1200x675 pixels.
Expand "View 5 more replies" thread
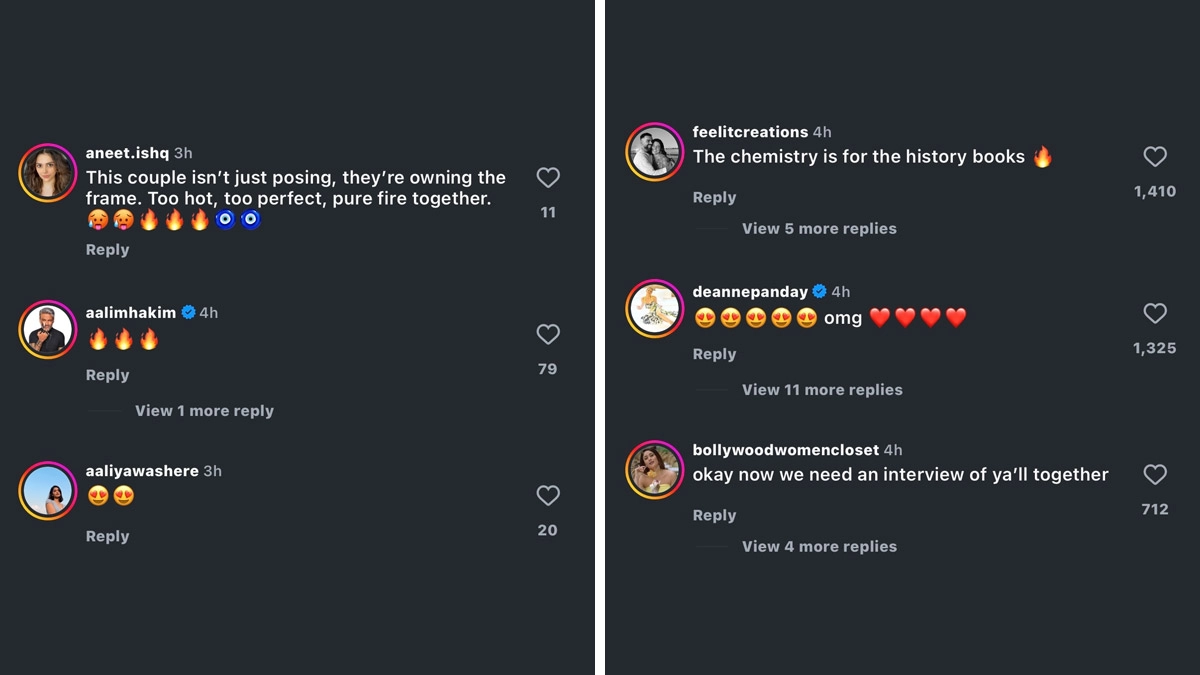(x=819, y=229)
